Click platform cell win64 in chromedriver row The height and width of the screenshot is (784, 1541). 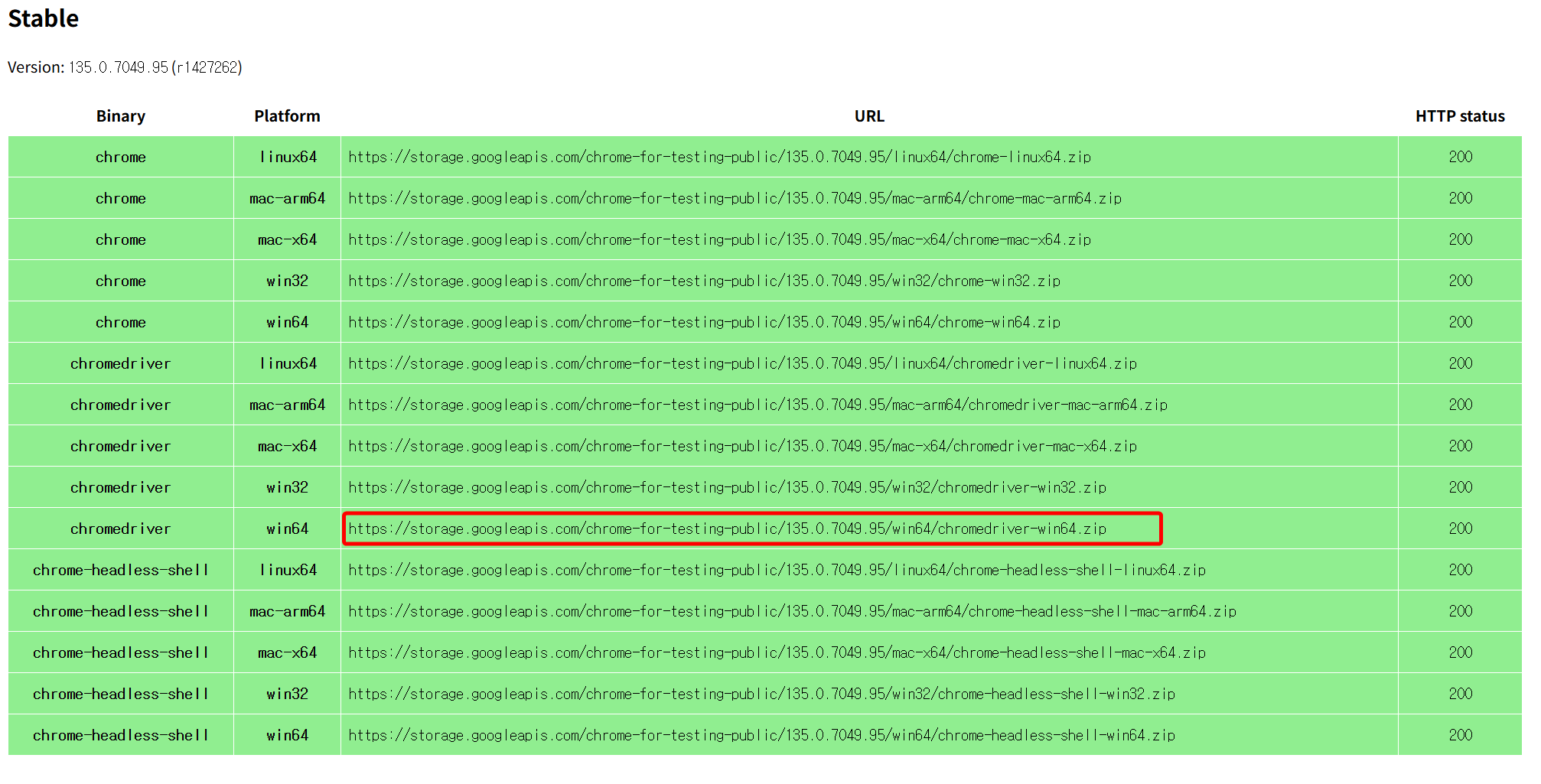(x=287, y=529)
